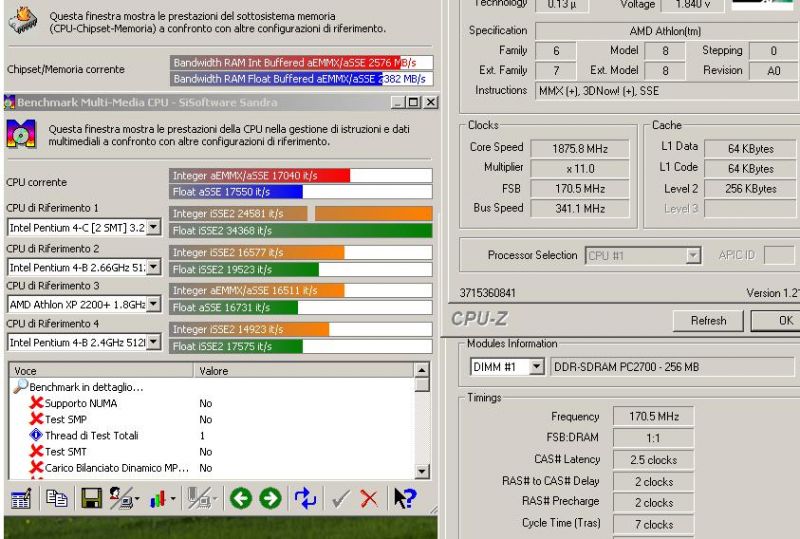Click the FSB 170.5 MHz field in Clocks
Screen dimensions: 800x539
[x=580, y=188]
